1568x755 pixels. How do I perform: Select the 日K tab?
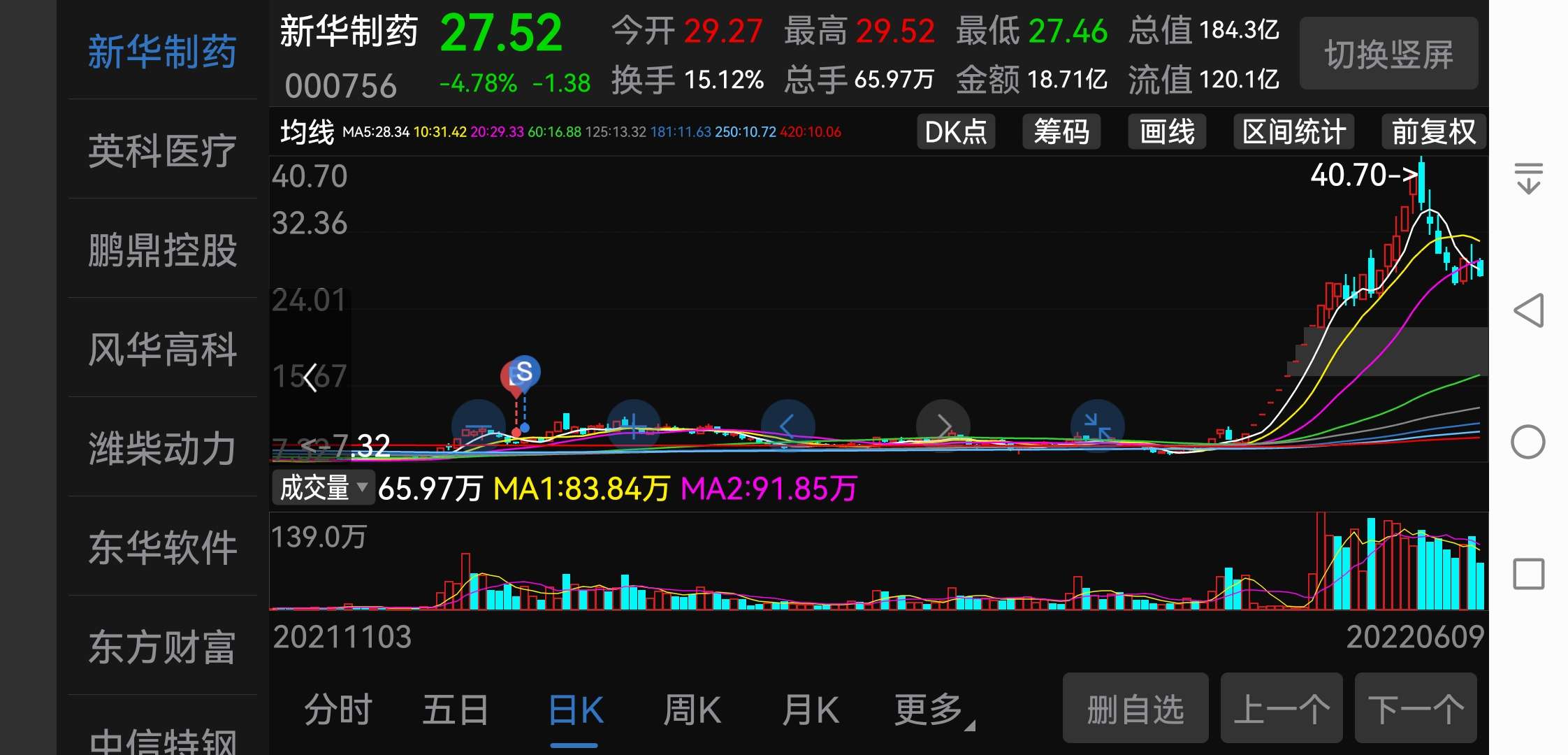pos(575,710)
